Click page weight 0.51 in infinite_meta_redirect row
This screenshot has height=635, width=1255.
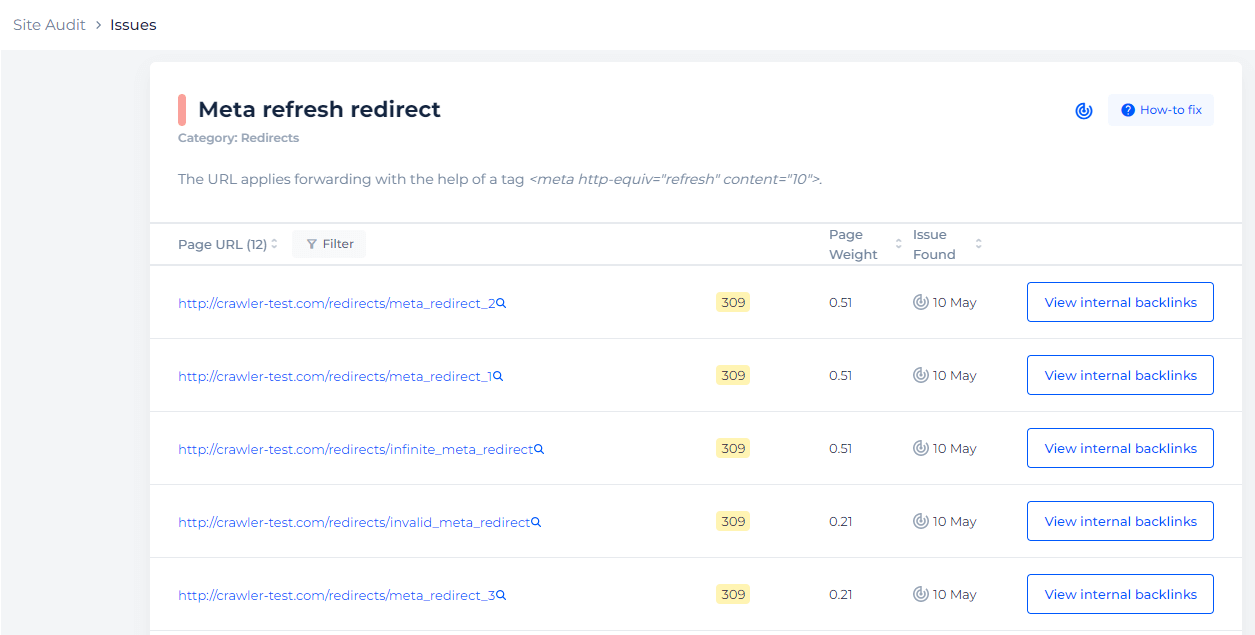click(x=840, y=448)
